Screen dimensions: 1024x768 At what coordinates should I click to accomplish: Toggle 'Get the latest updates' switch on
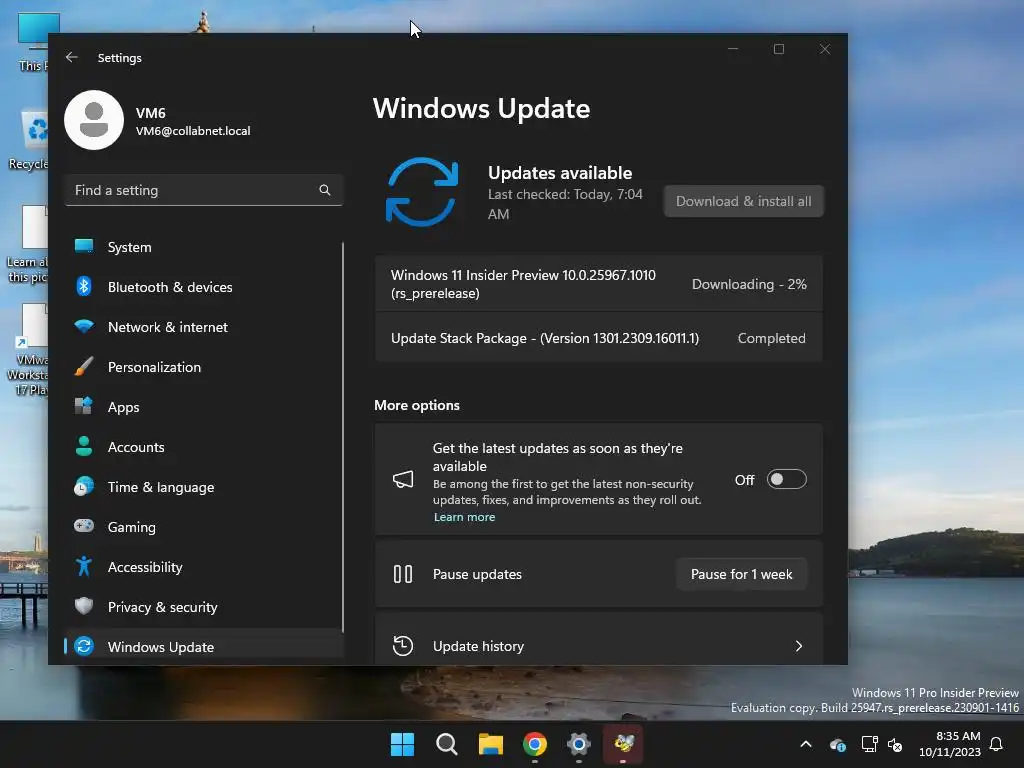[x=786, y=479]
